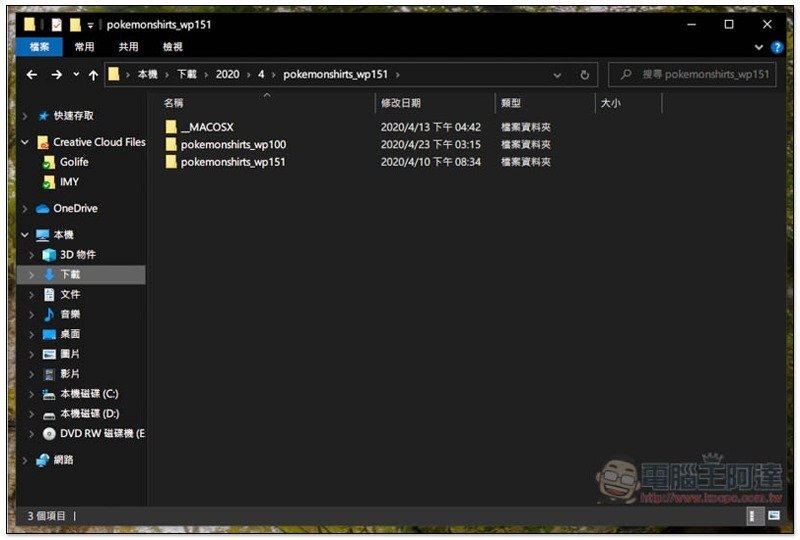The width and height of the screenshot is (800, 540).
Task: Select the pokemonshirts_wp151 folder icon in file list
Action: tap(171, 162)
